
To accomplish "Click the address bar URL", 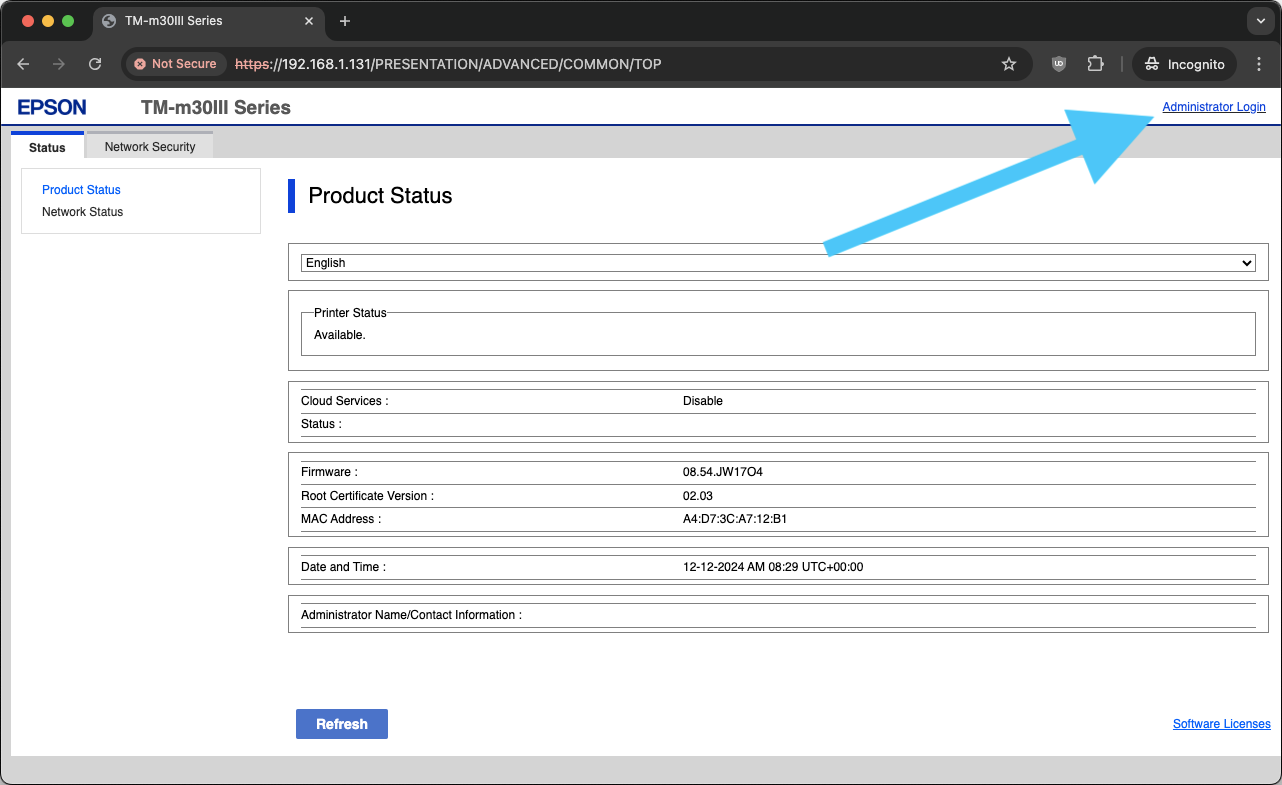I will tap(448, 64).
